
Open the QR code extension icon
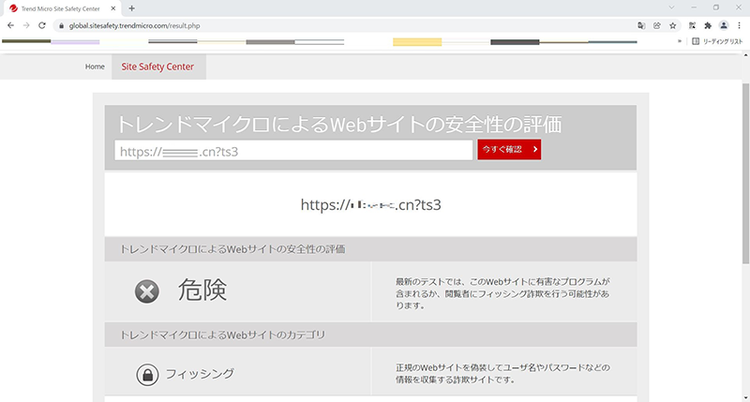[x=692, y=26]
